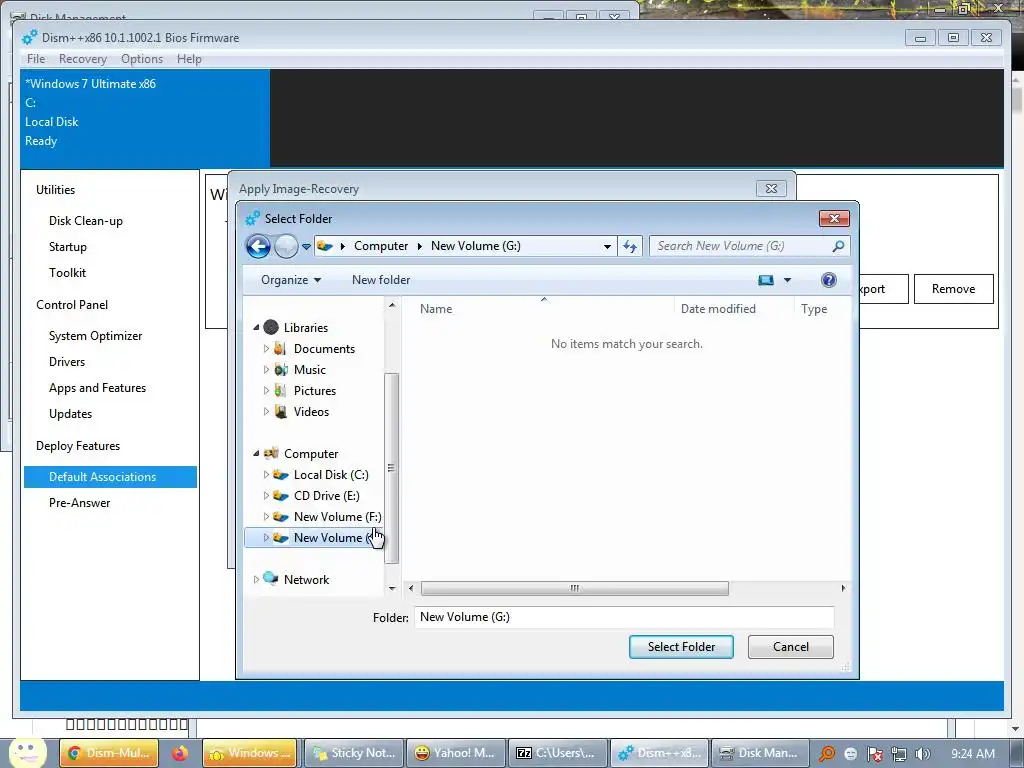The image size is (1024, 768).
Task: Open System Optimizer in Dism++ sidebar
Action: [x=95, y=336]
